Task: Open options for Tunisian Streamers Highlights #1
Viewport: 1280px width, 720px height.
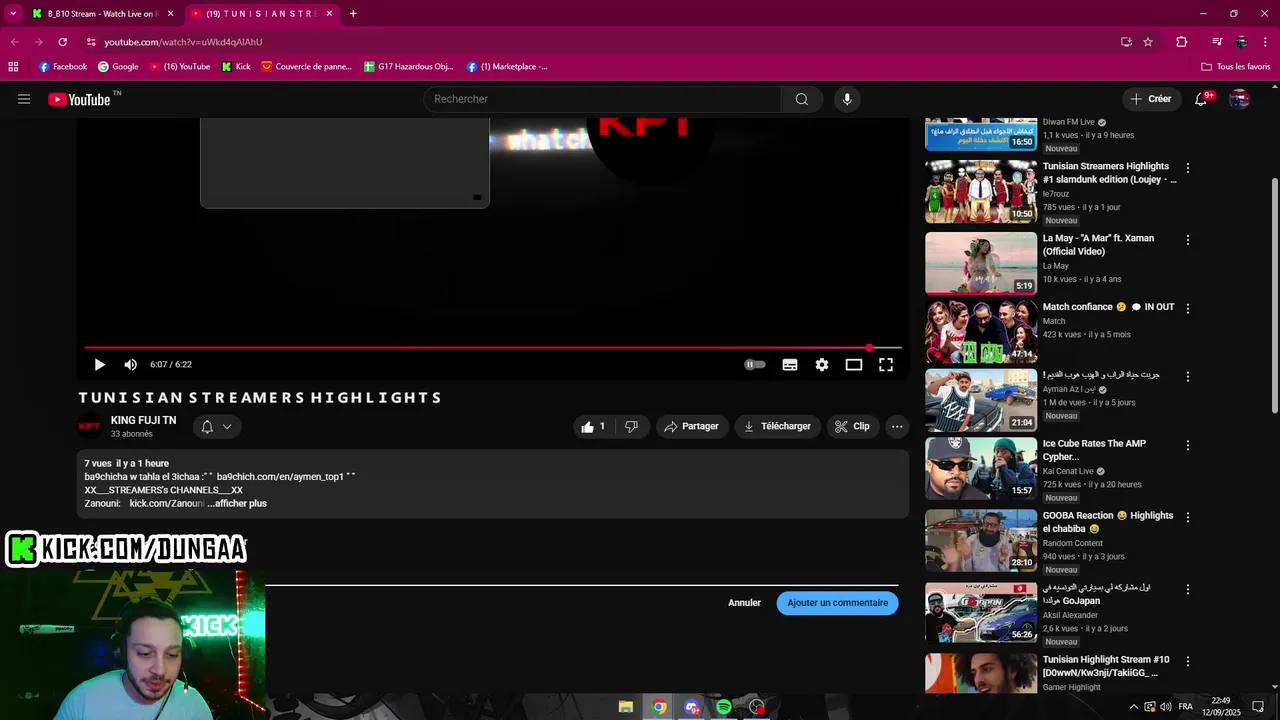Action: tap(1188, 168)
